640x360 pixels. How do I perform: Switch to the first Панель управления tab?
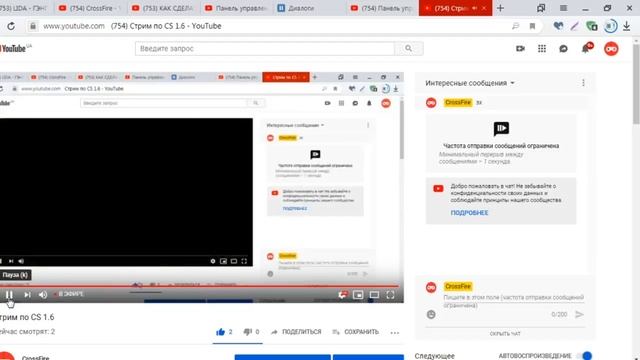click(236, 8)
